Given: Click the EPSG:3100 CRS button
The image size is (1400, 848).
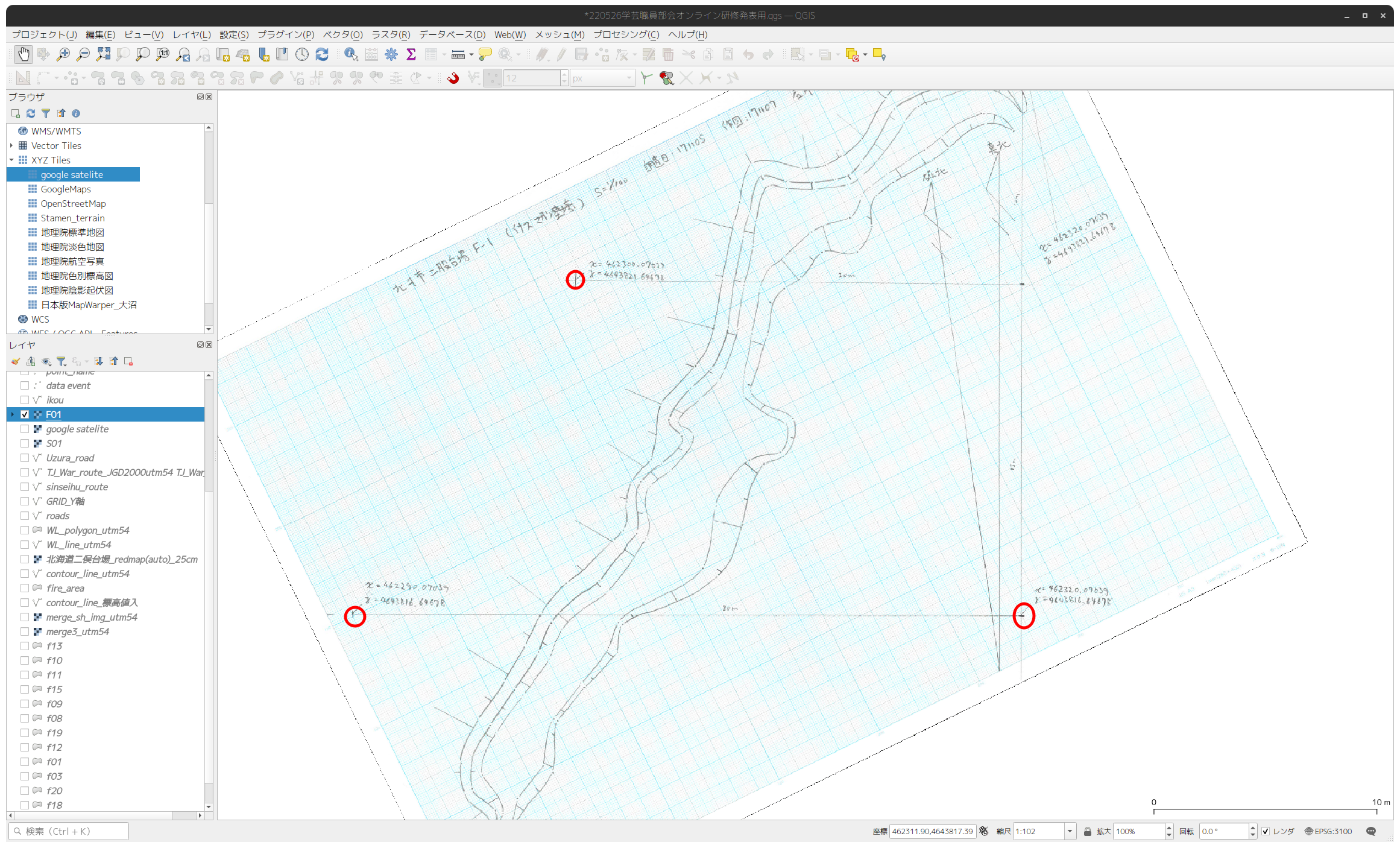Looking at the screenshot, I should coord(1328,831).
